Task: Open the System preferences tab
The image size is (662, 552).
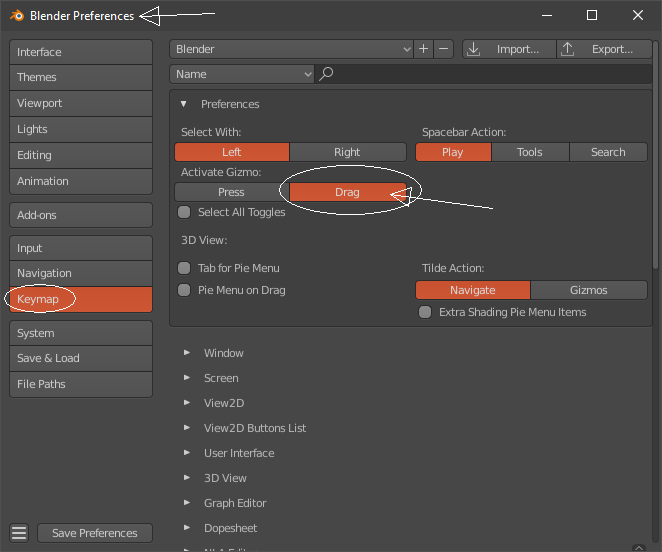Action: click(81, 333)
